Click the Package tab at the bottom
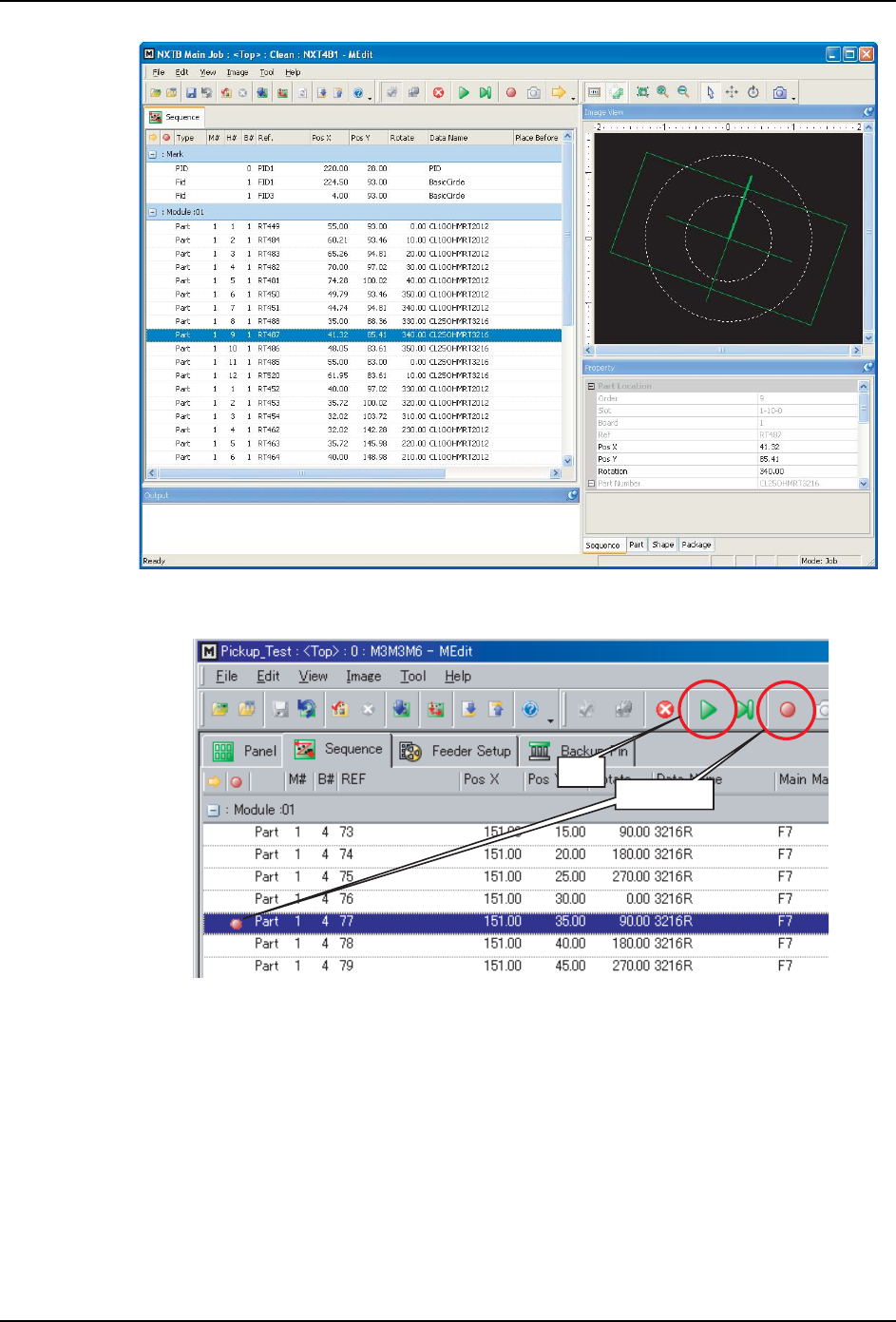Screen dimensions: 896x1322 [x=696, y=546]
